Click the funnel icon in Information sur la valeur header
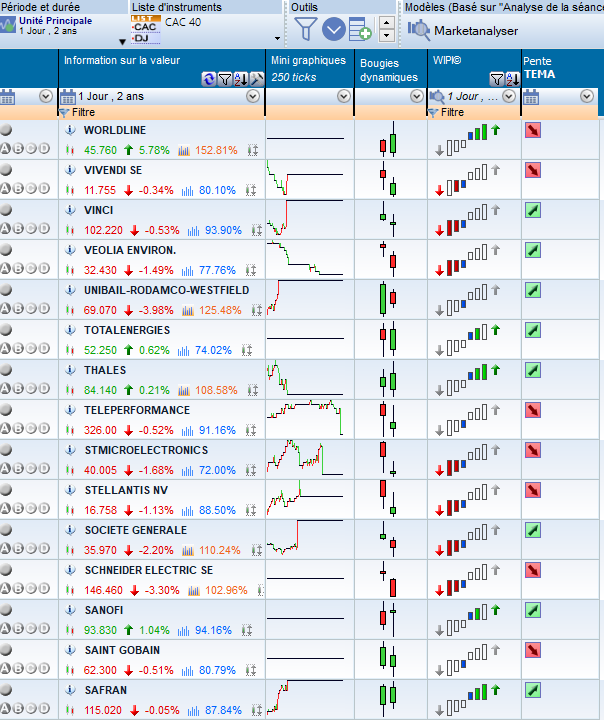 coord(225,79)
